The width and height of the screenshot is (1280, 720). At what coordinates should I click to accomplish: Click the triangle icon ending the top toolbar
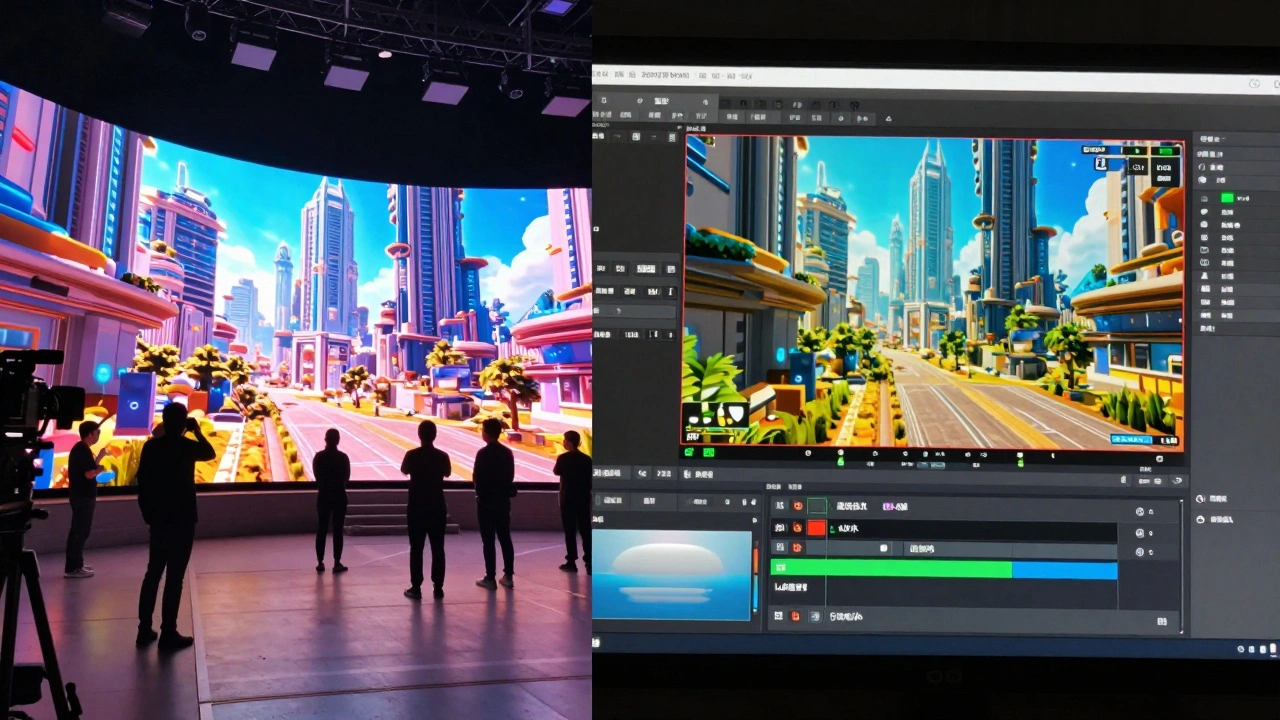click(x=889, y=118)
